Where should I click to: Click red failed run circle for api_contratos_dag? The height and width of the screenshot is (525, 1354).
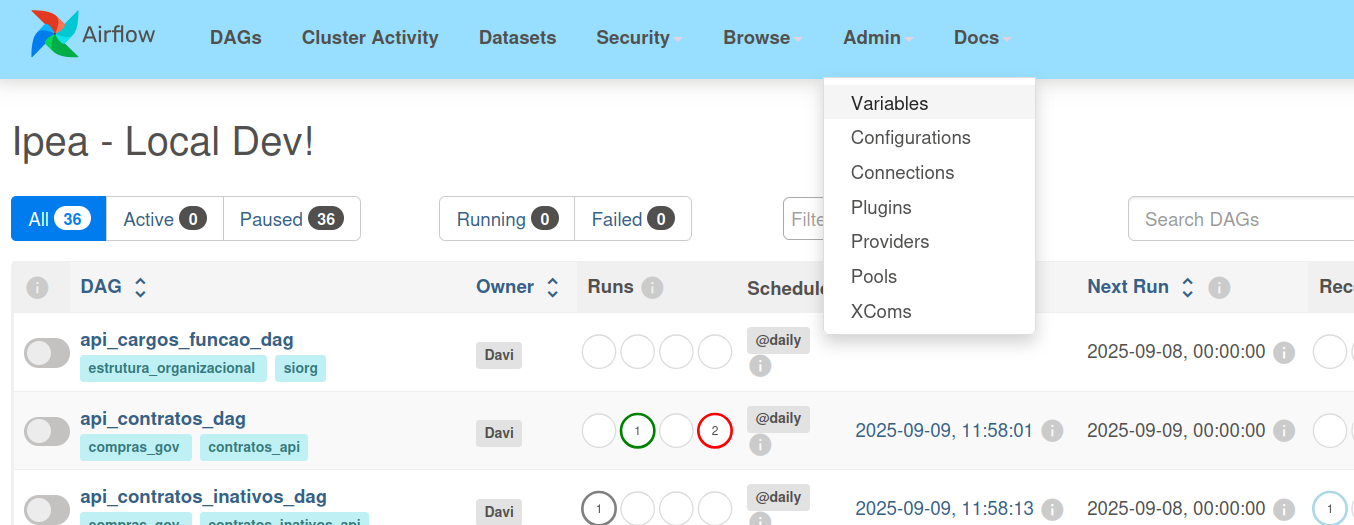tap(715, 431)
